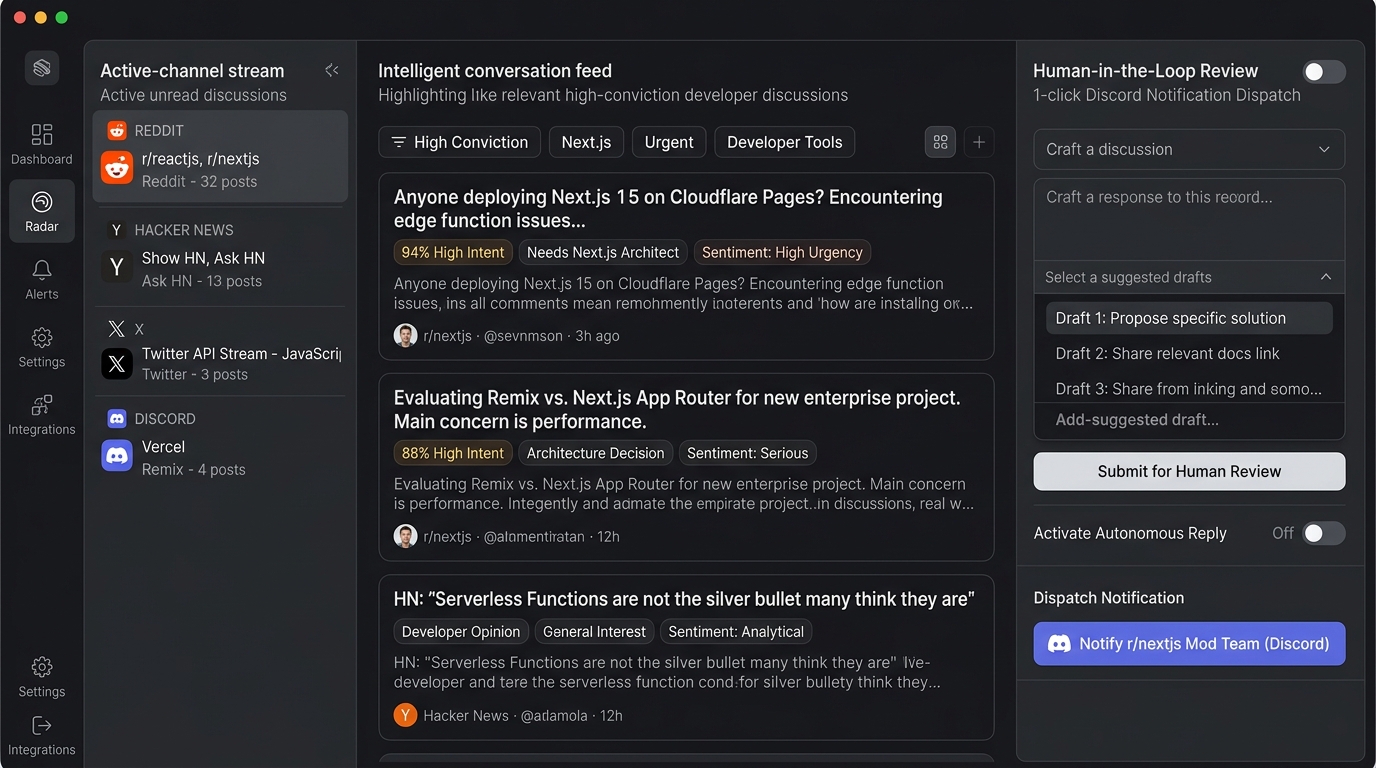The height and width of the screenshot is (768, 1376).
Task: Click the Integrations item with exit-arrow icon
Action: [x=42, y=736]
